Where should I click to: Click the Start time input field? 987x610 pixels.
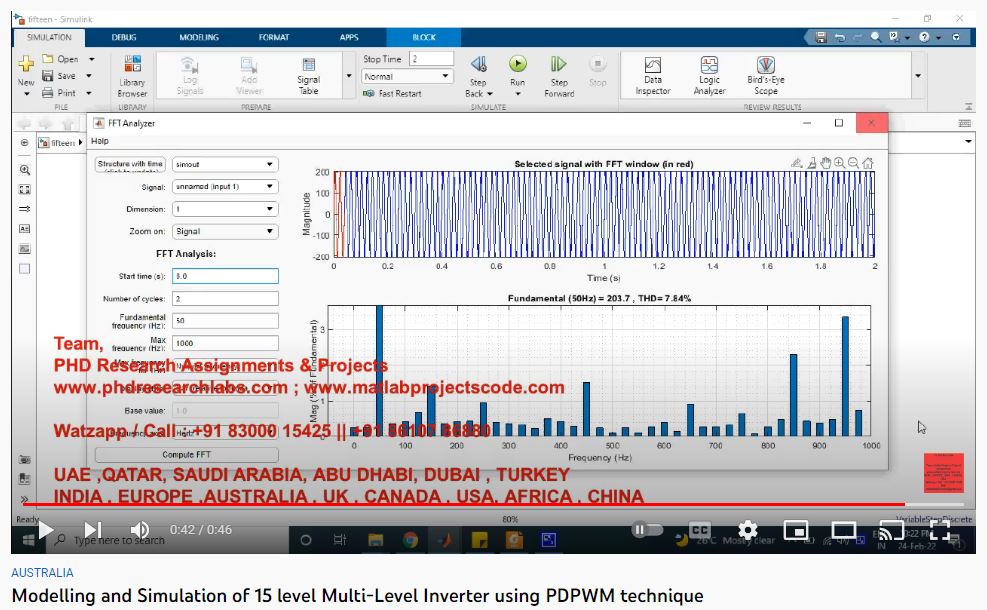tap(224, 276)
